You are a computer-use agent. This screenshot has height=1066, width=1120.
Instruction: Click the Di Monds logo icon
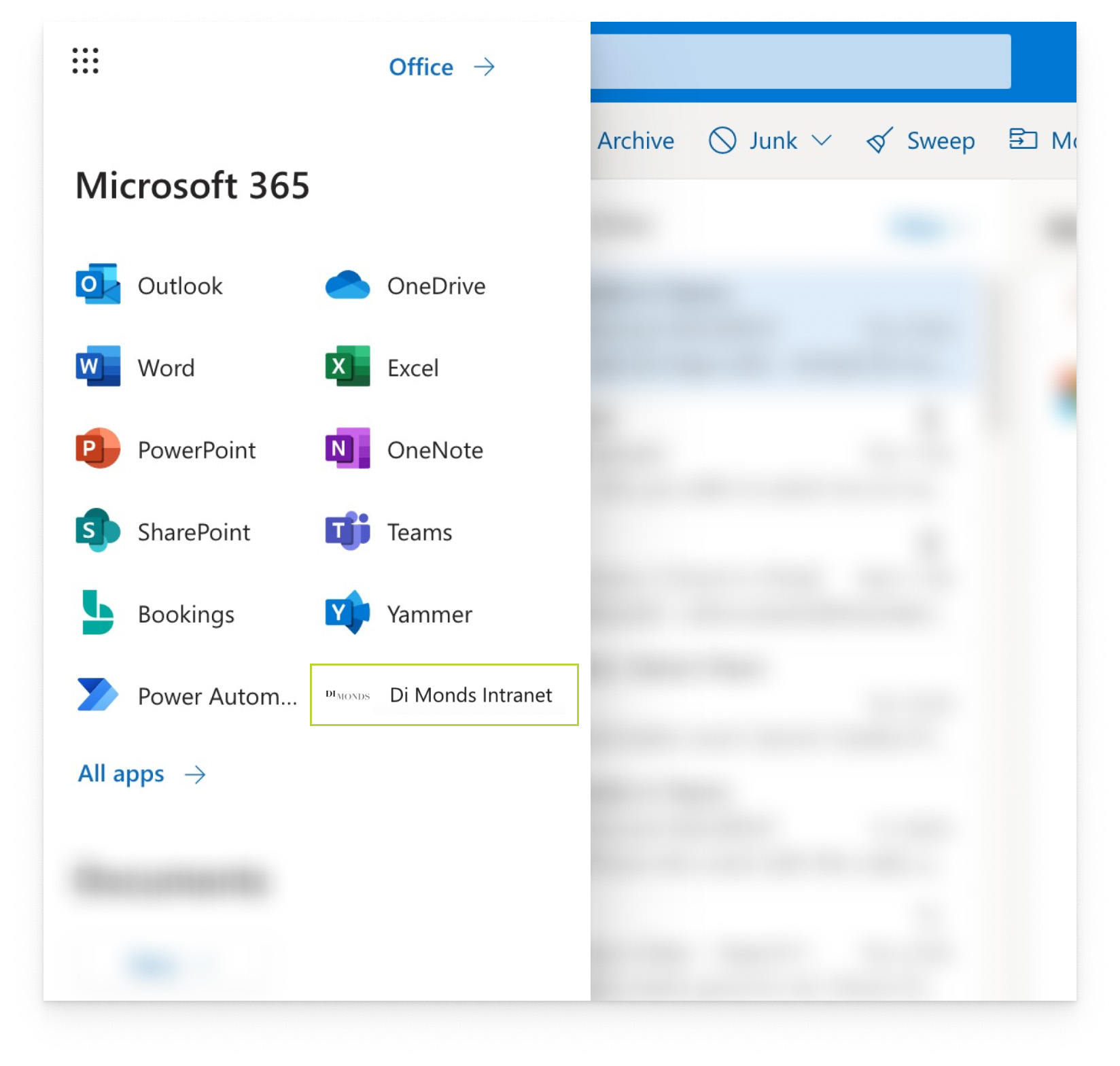(348, 695)
